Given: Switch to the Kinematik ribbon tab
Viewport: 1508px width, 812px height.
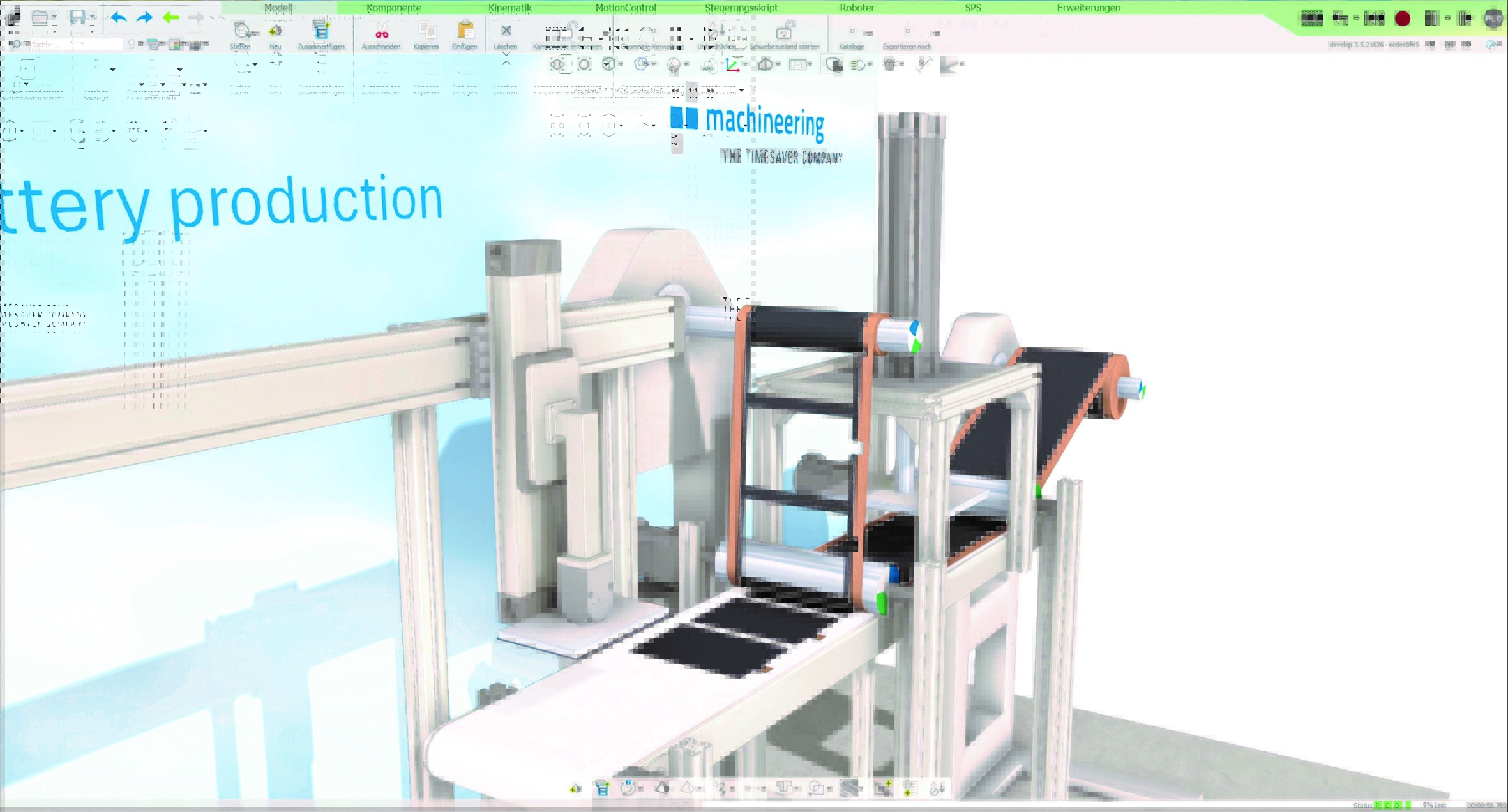Looking at the screenshot, I should coord(509,8).
